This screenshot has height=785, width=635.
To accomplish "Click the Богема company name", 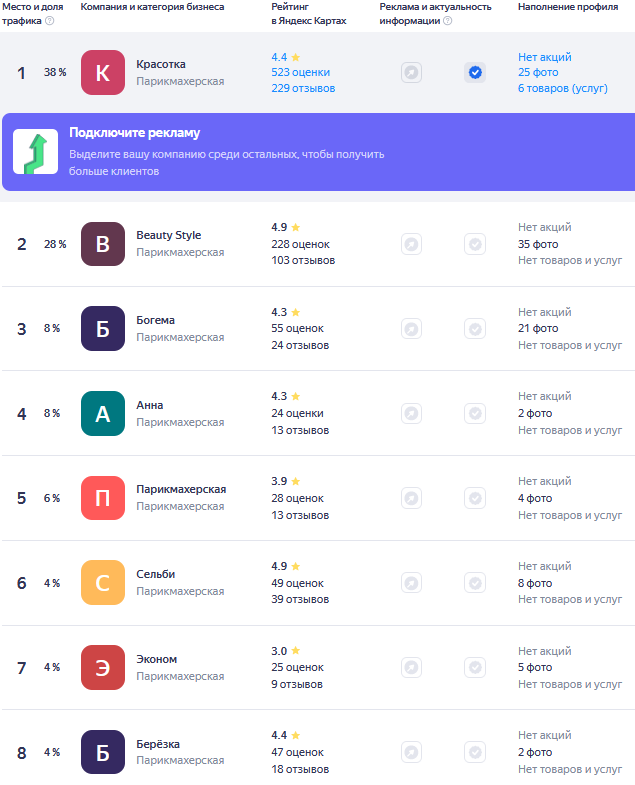I will (155, 320).
